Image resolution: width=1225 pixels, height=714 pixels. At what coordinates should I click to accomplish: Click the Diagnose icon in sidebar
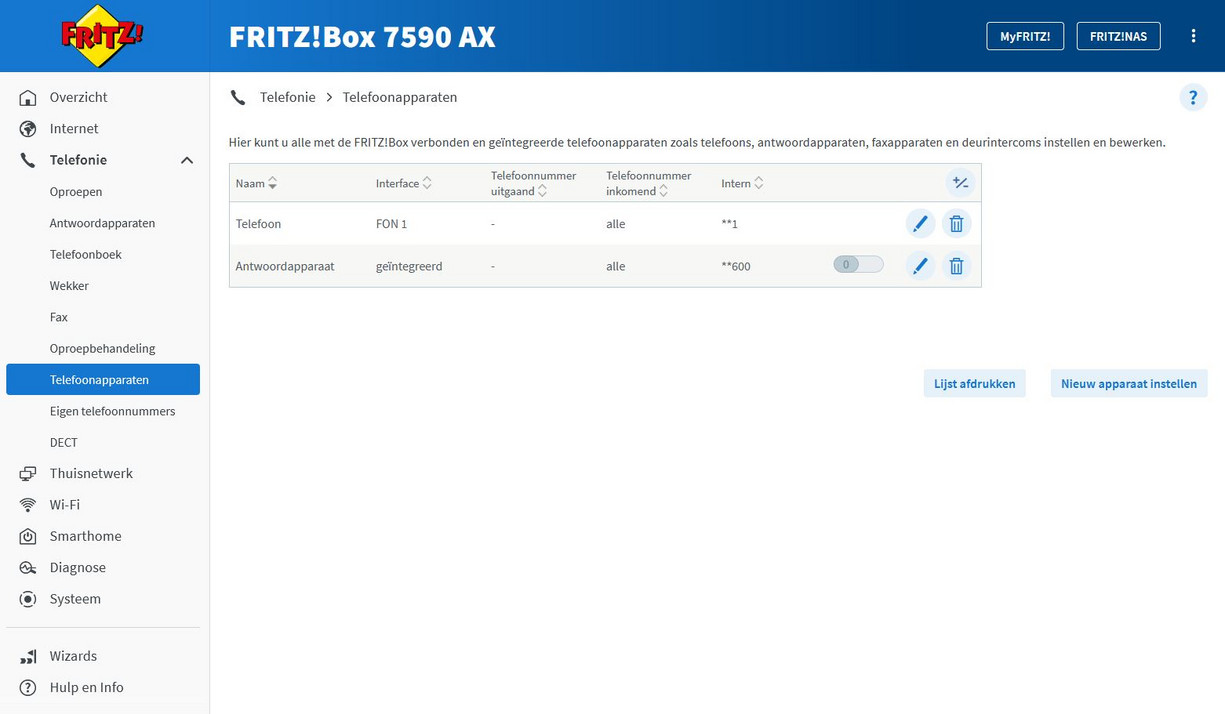click(28, 568)
